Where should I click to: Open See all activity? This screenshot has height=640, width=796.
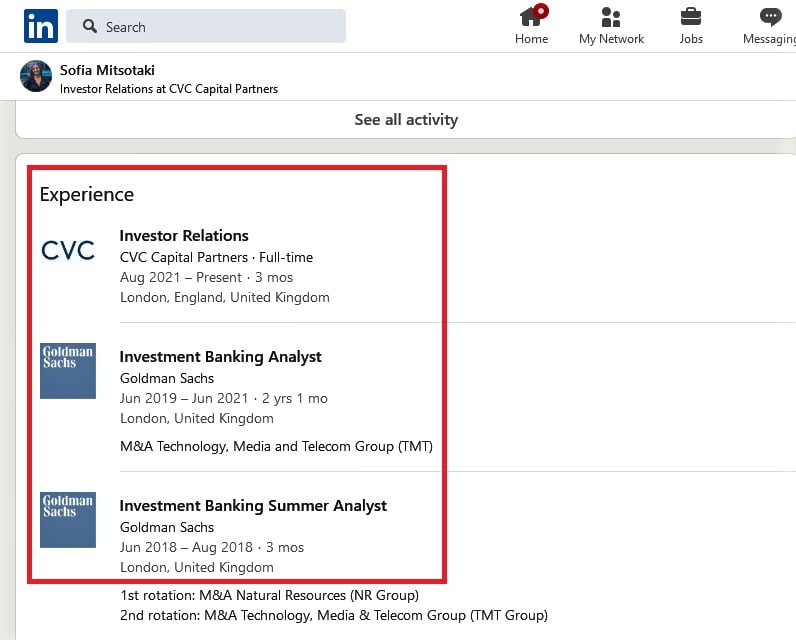406,120
